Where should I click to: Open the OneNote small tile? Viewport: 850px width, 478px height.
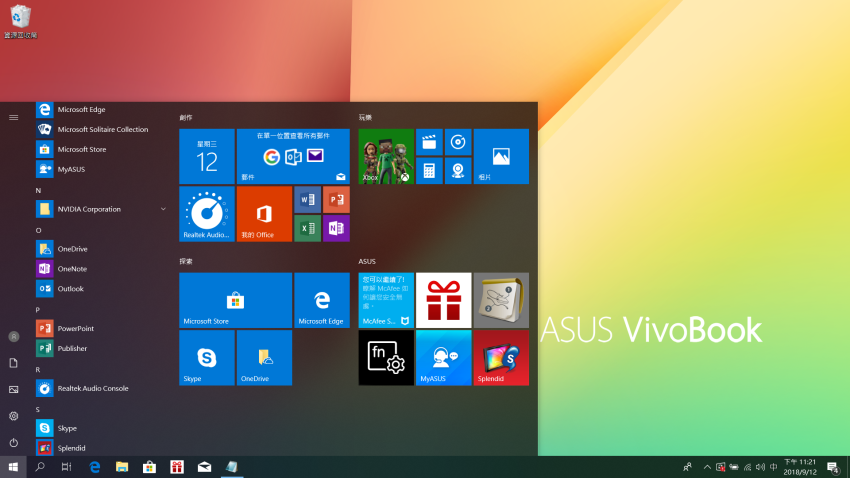336,228
